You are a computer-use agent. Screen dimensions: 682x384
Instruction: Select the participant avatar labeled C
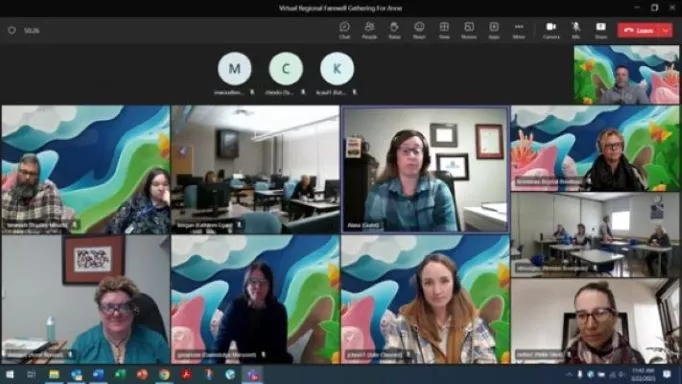point(286,68)
